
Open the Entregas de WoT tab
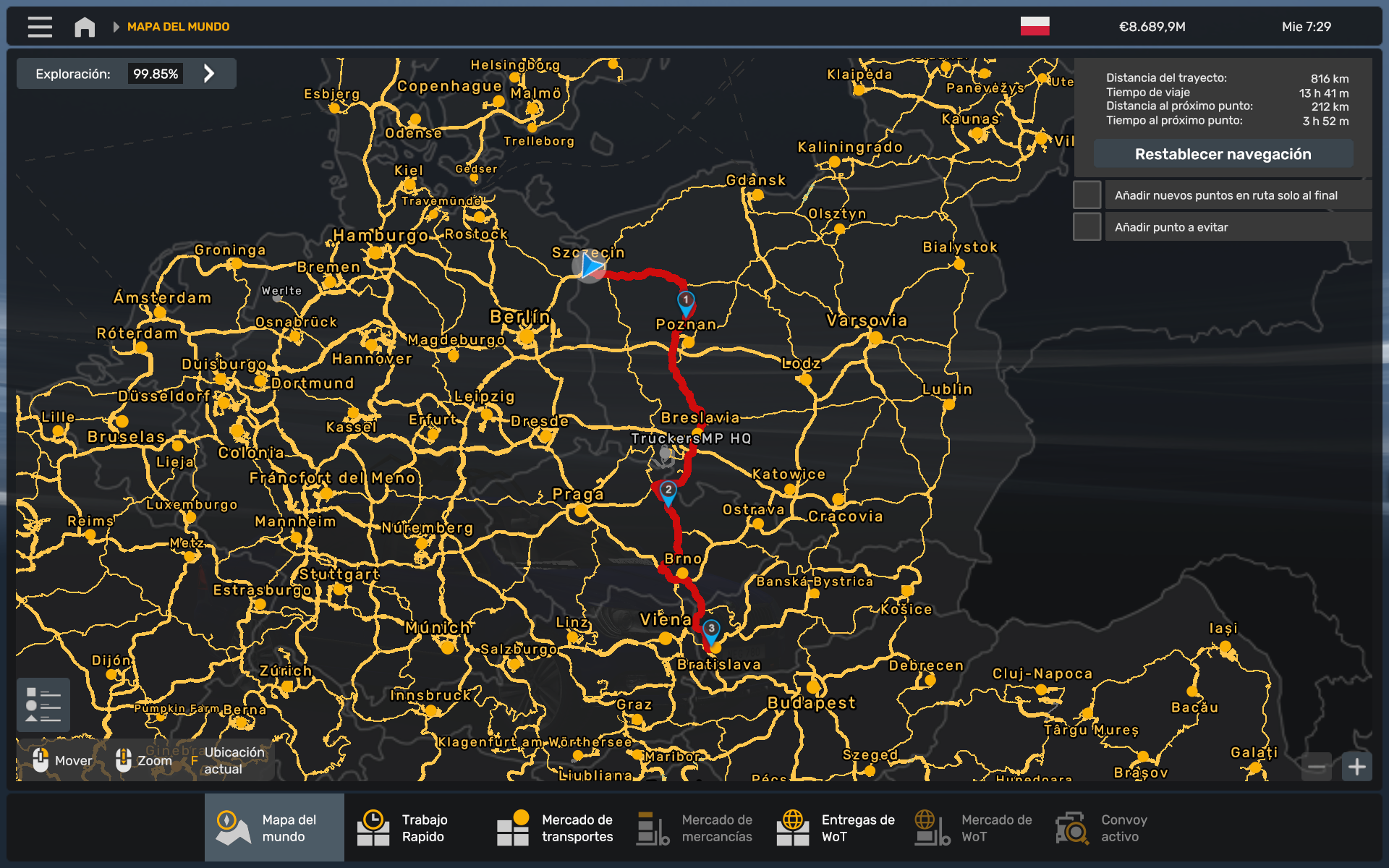[835, 827]
